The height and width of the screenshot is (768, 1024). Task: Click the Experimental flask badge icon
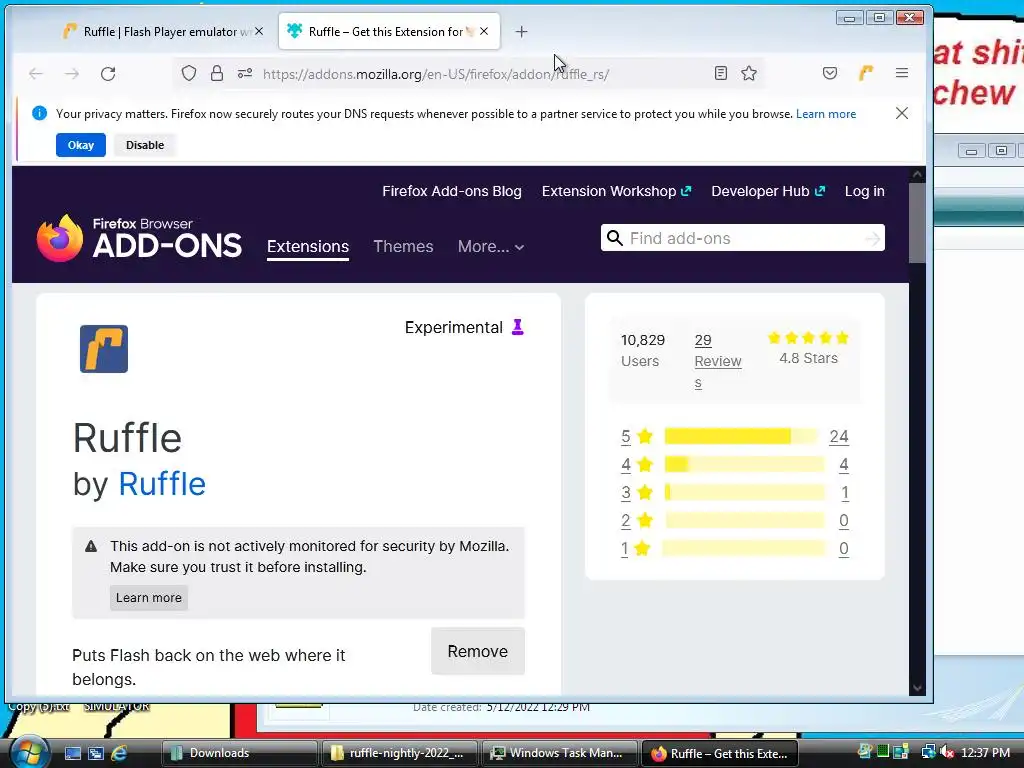click(518, 327)
